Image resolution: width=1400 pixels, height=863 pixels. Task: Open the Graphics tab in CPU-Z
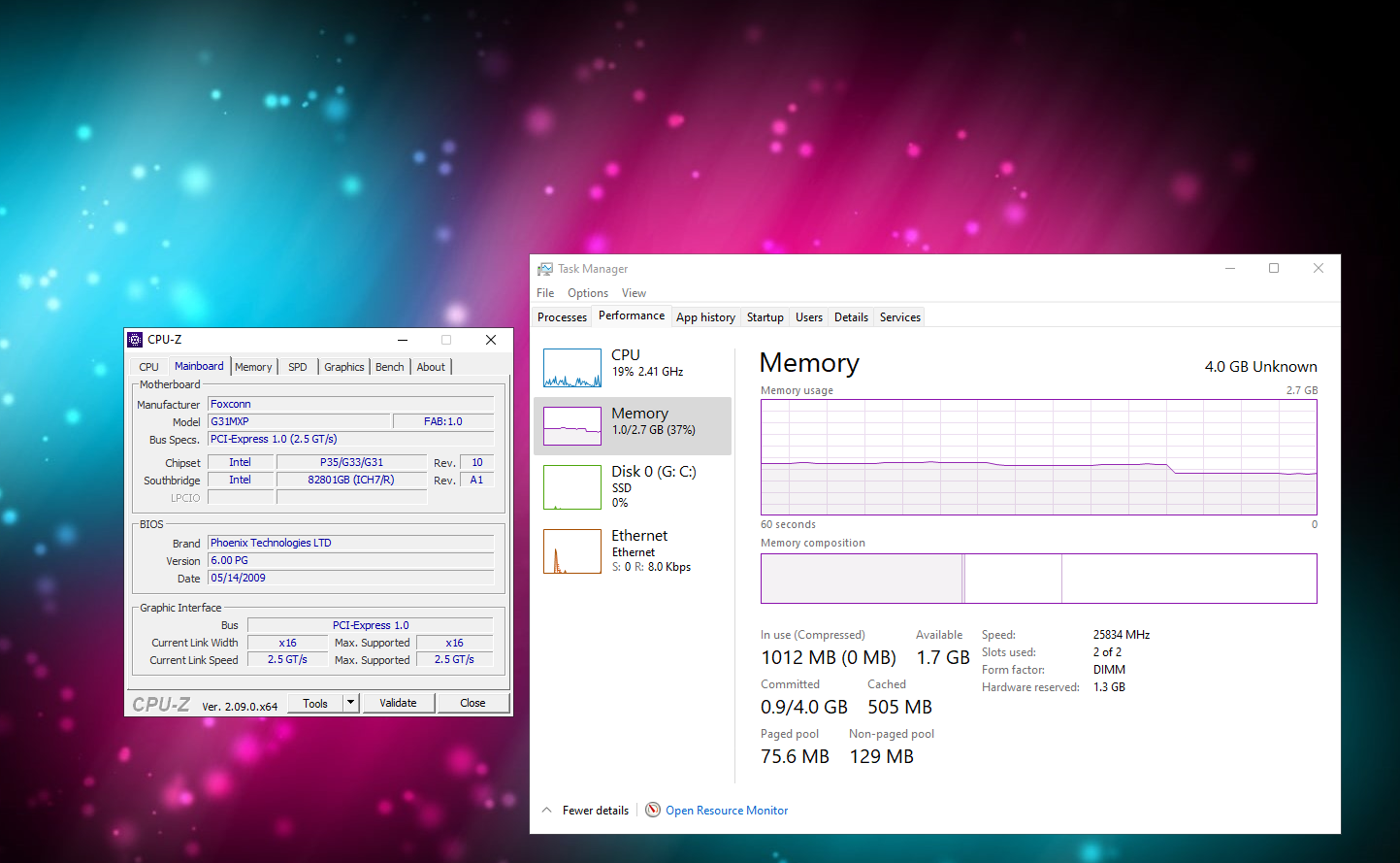[344, 367]
